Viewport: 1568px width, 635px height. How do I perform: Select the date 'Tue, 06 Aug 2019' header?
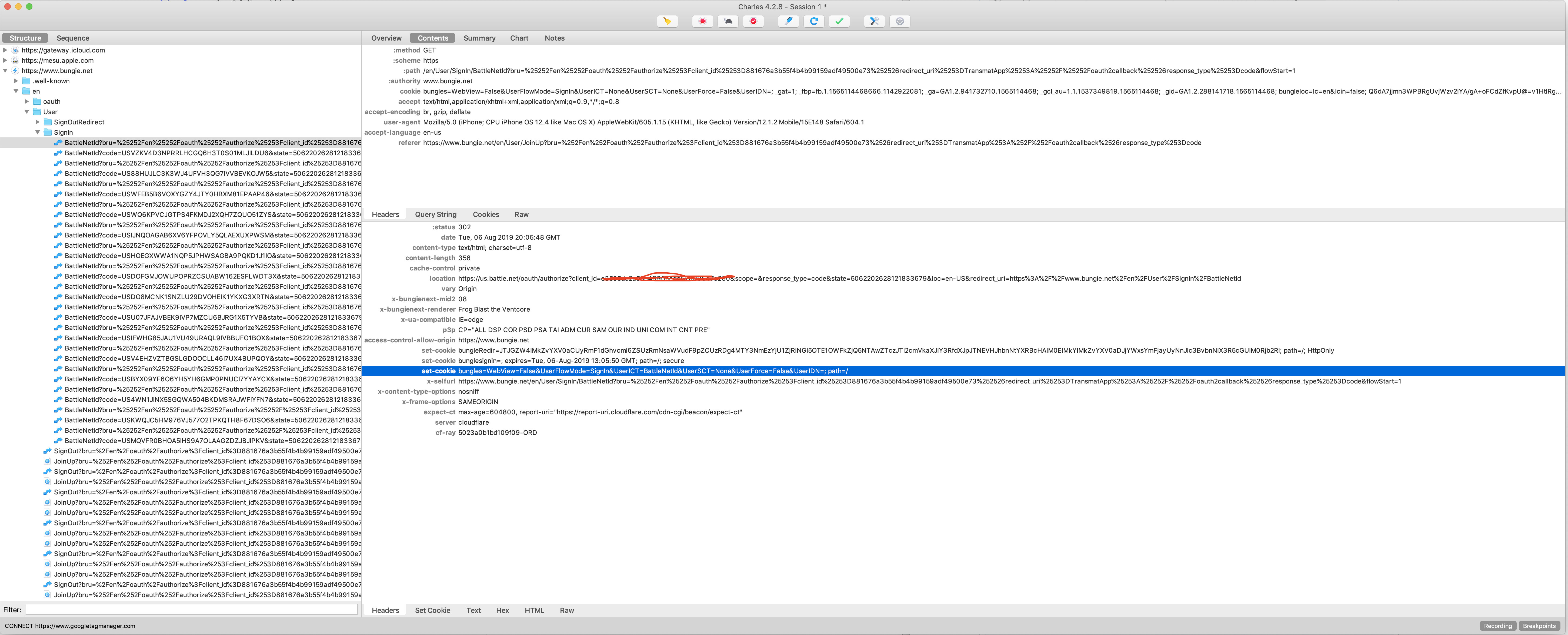[963, 237]
